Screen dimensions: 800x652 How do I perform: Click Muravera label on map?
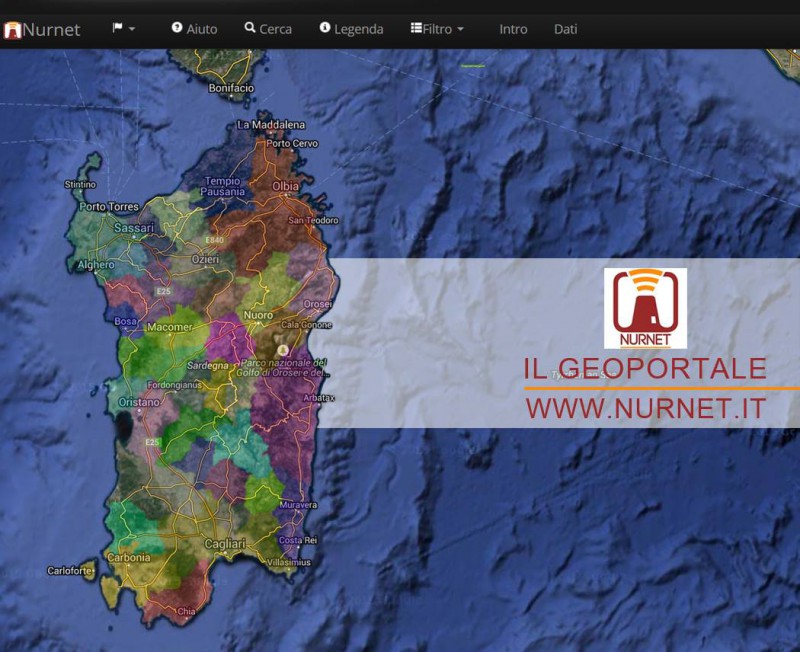pyautogui.click(x=298, y=505)
